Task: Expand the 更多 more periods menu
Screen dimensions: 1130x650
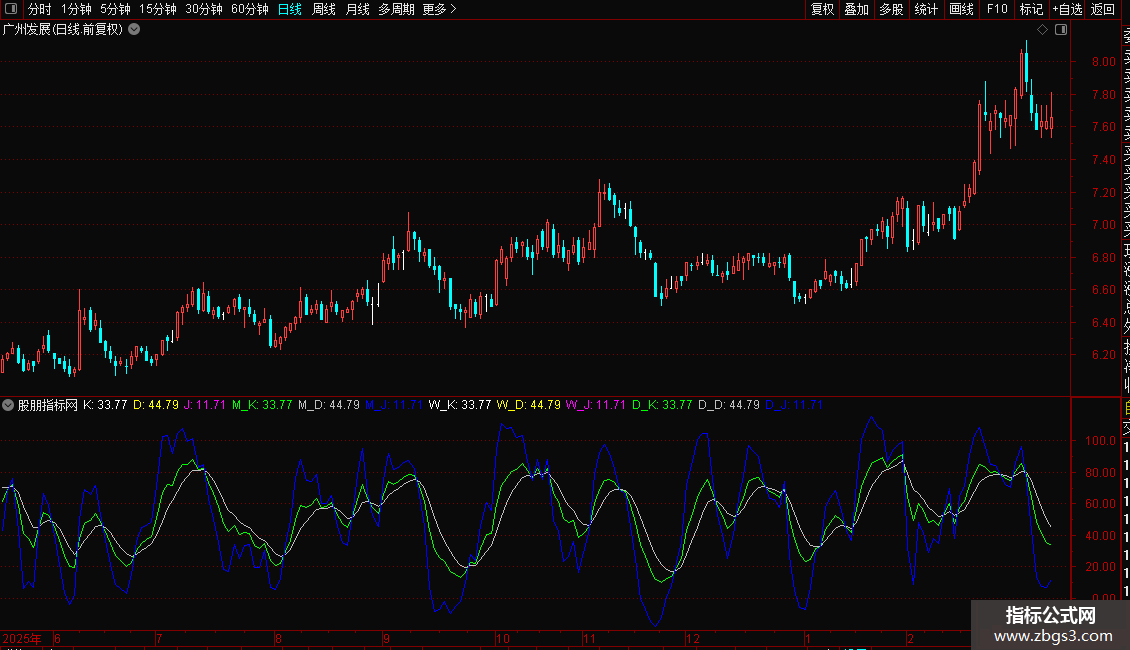Action: click(x=439, y=9)
